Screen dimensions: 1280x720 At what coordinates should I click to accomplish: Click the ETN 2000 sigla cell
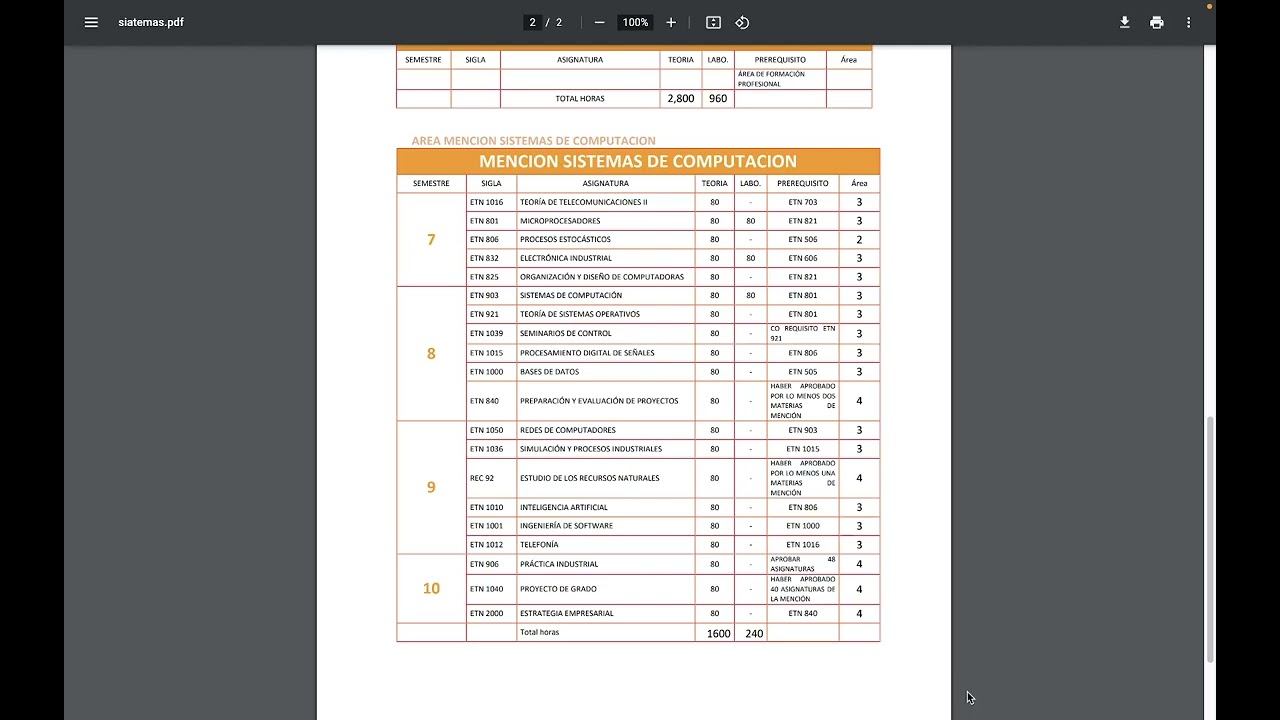pyautogui.click(x=491, y=613)
